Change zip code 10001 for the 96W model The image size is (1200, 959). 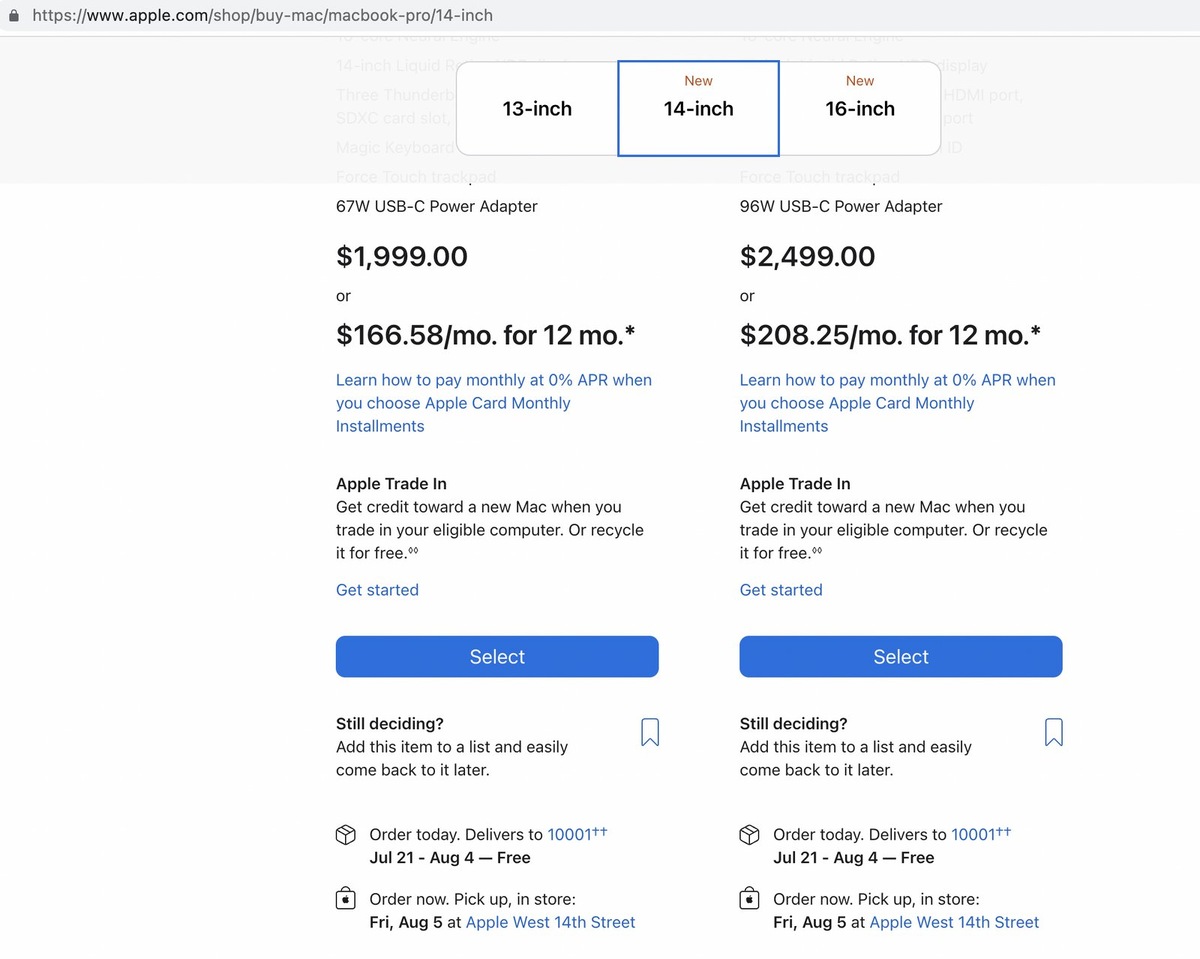coord(981,834)
